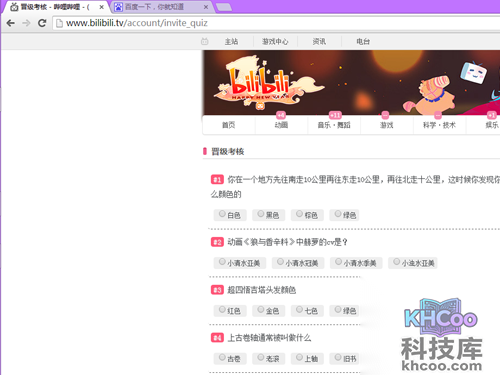Choose third cv option in question 2
Image resolution: width=500 pixels, height=375 pixels.
click(356, 263)
